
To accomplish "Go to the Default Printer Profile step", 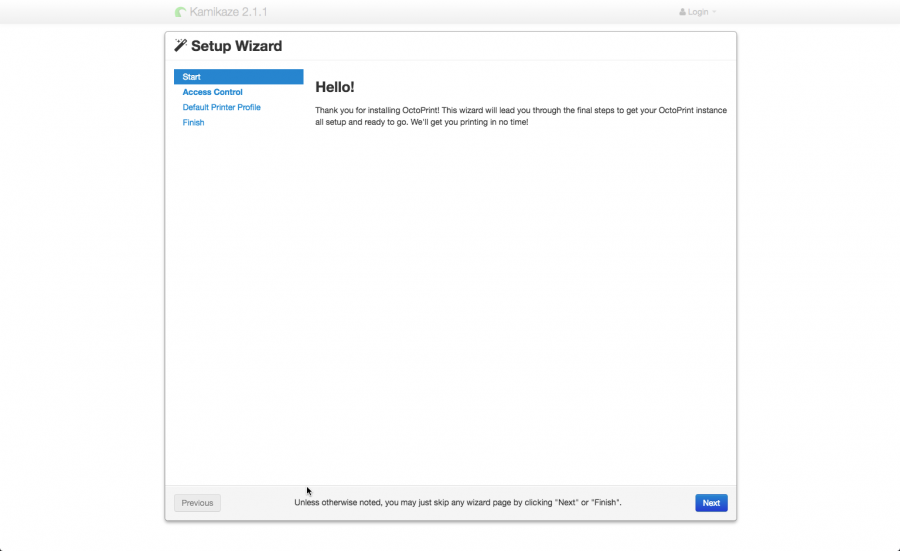I will [x=221, y=107].
